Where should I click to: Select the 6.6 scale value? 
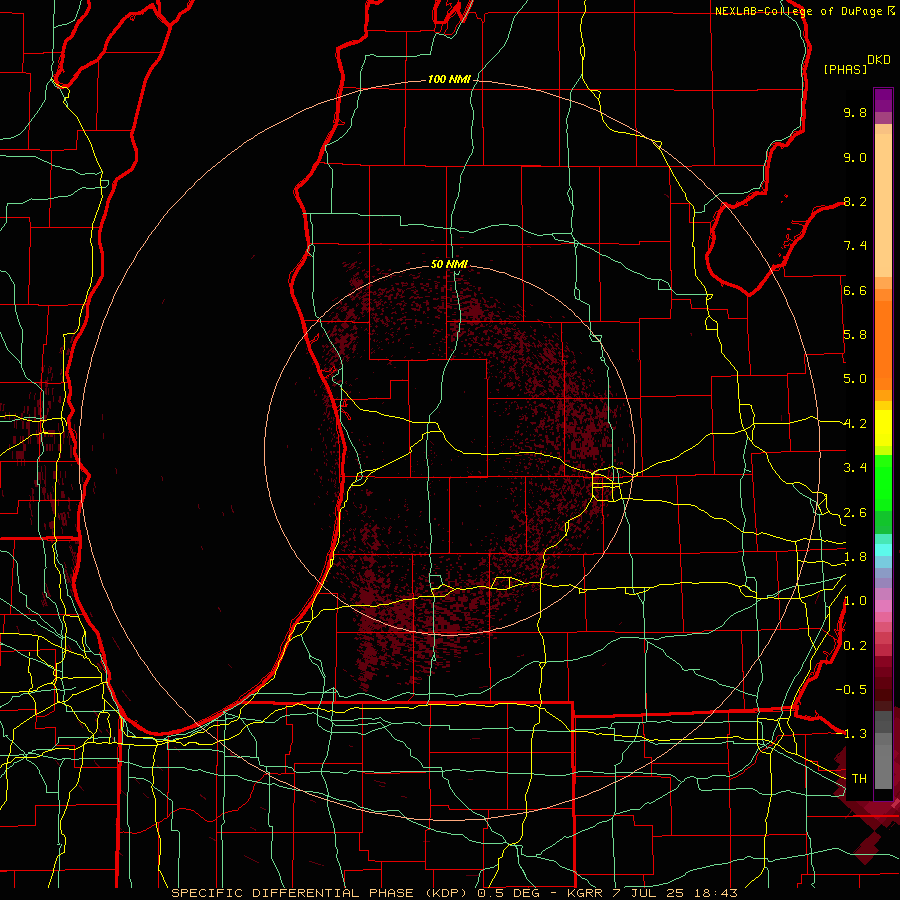point(855,290)
